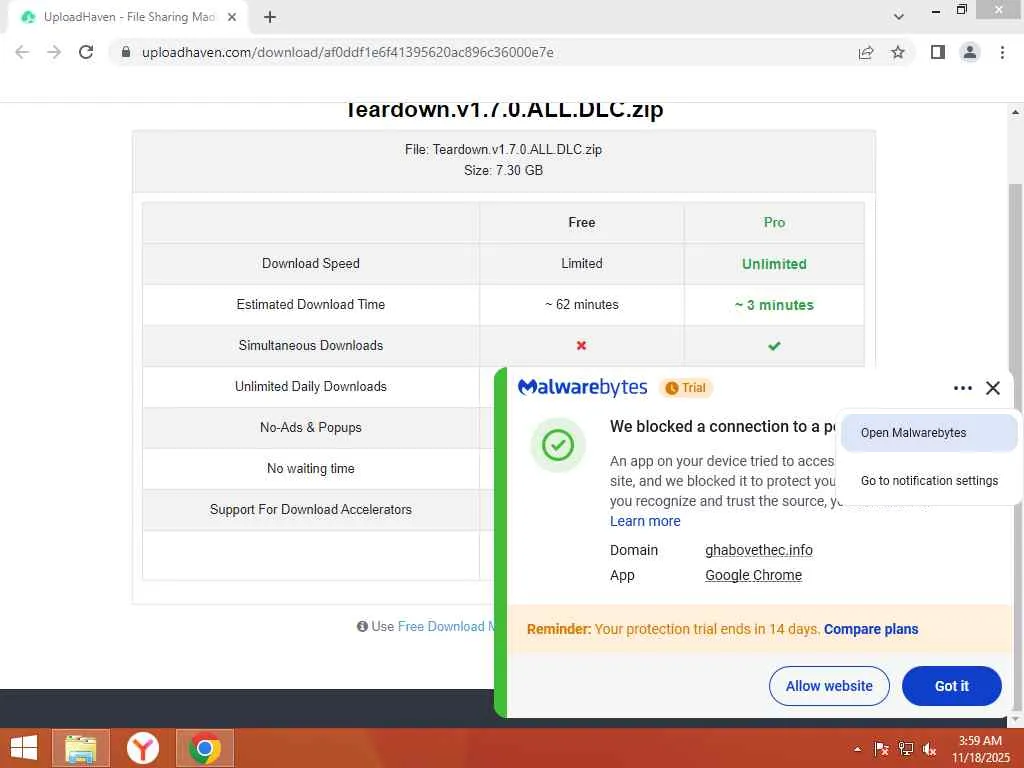Click the browser back arrow
Image resolution: width=1024 pixels, height=768 pixels.
[x=22, y=52]
